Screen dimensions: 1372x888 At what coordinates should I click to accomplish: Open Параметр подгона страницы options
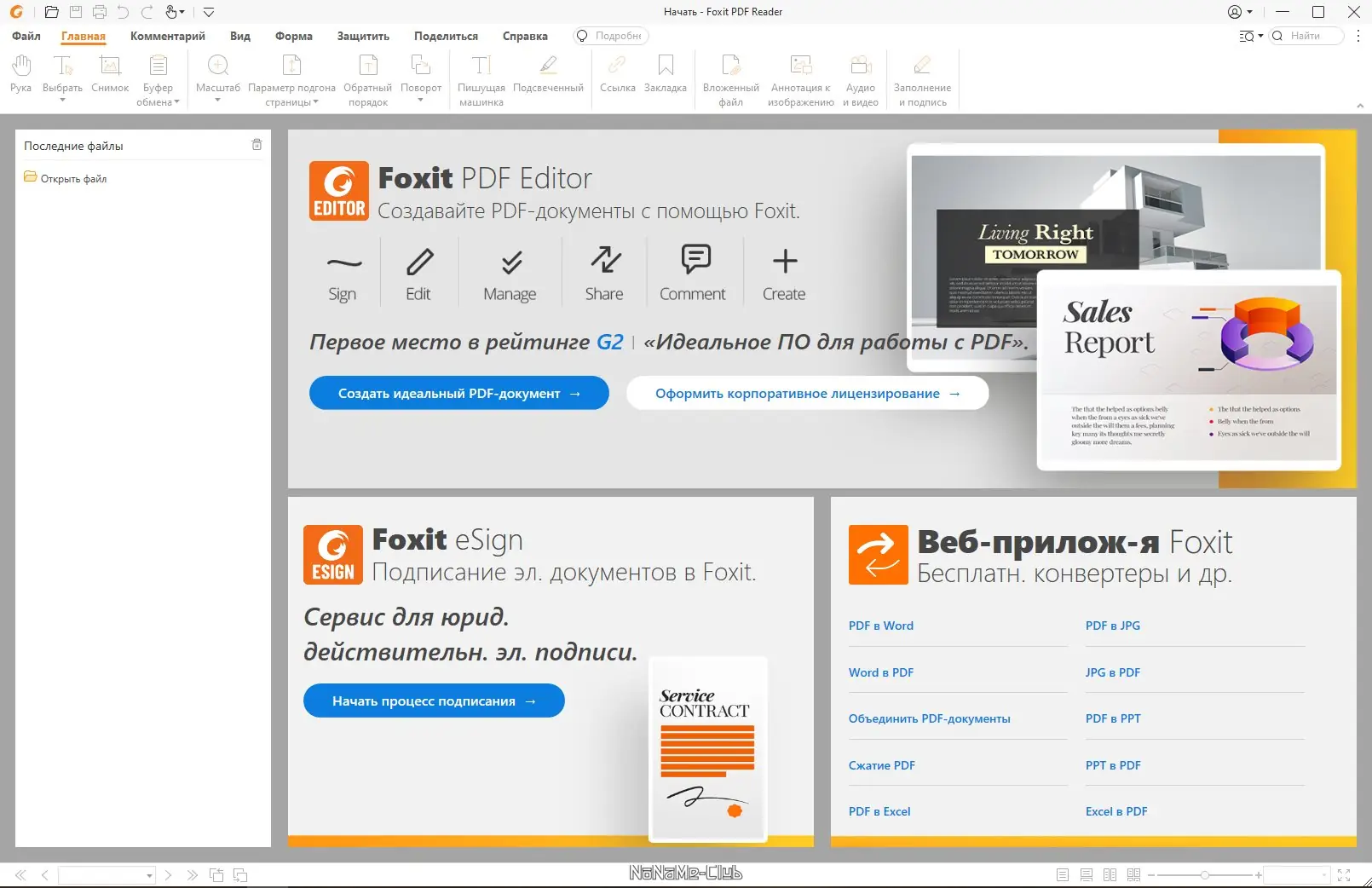[291, 80]
